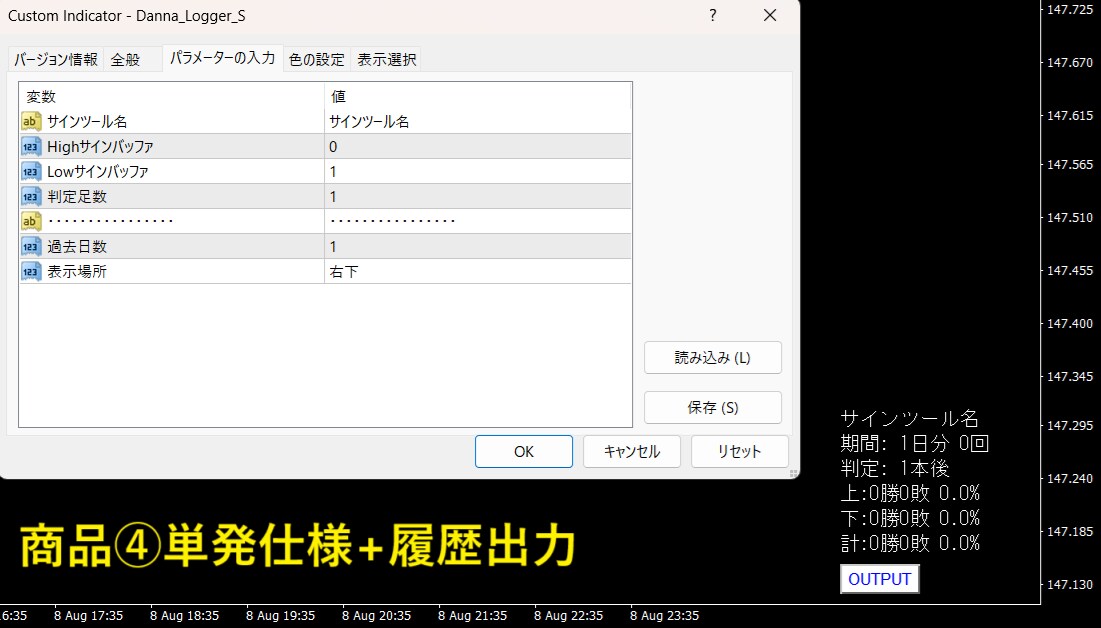Viewport: 1101px width, 628px height.
Task: Open the 色の設定 tab
Action: [317, 60]
